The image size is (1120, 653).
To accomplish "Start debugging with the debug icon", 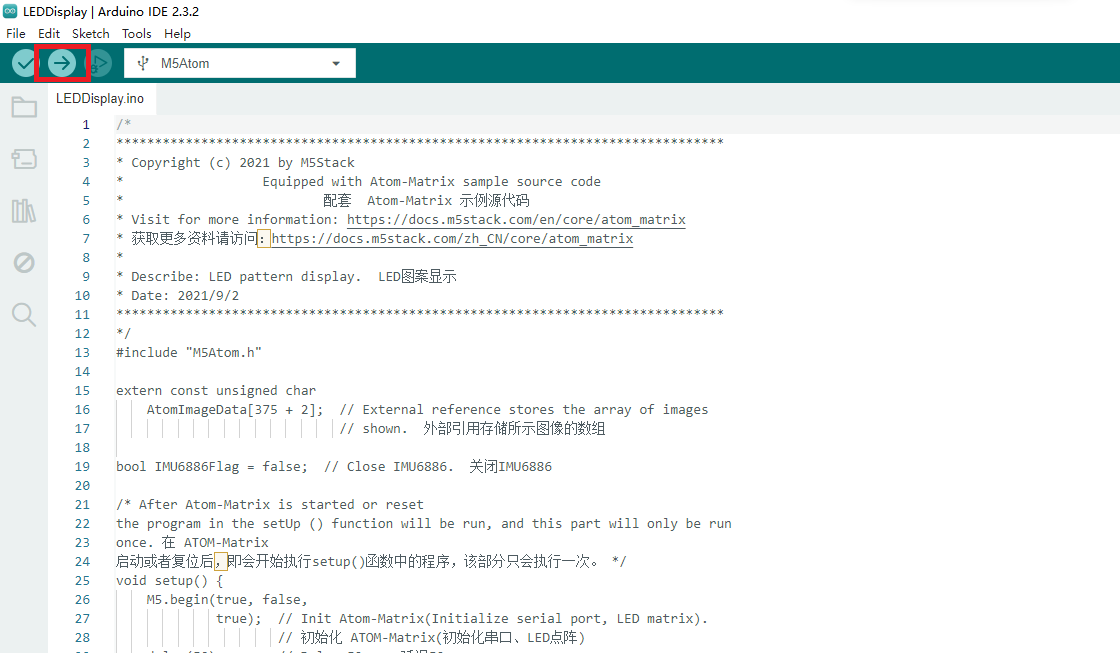I will (x=99, y=63).
